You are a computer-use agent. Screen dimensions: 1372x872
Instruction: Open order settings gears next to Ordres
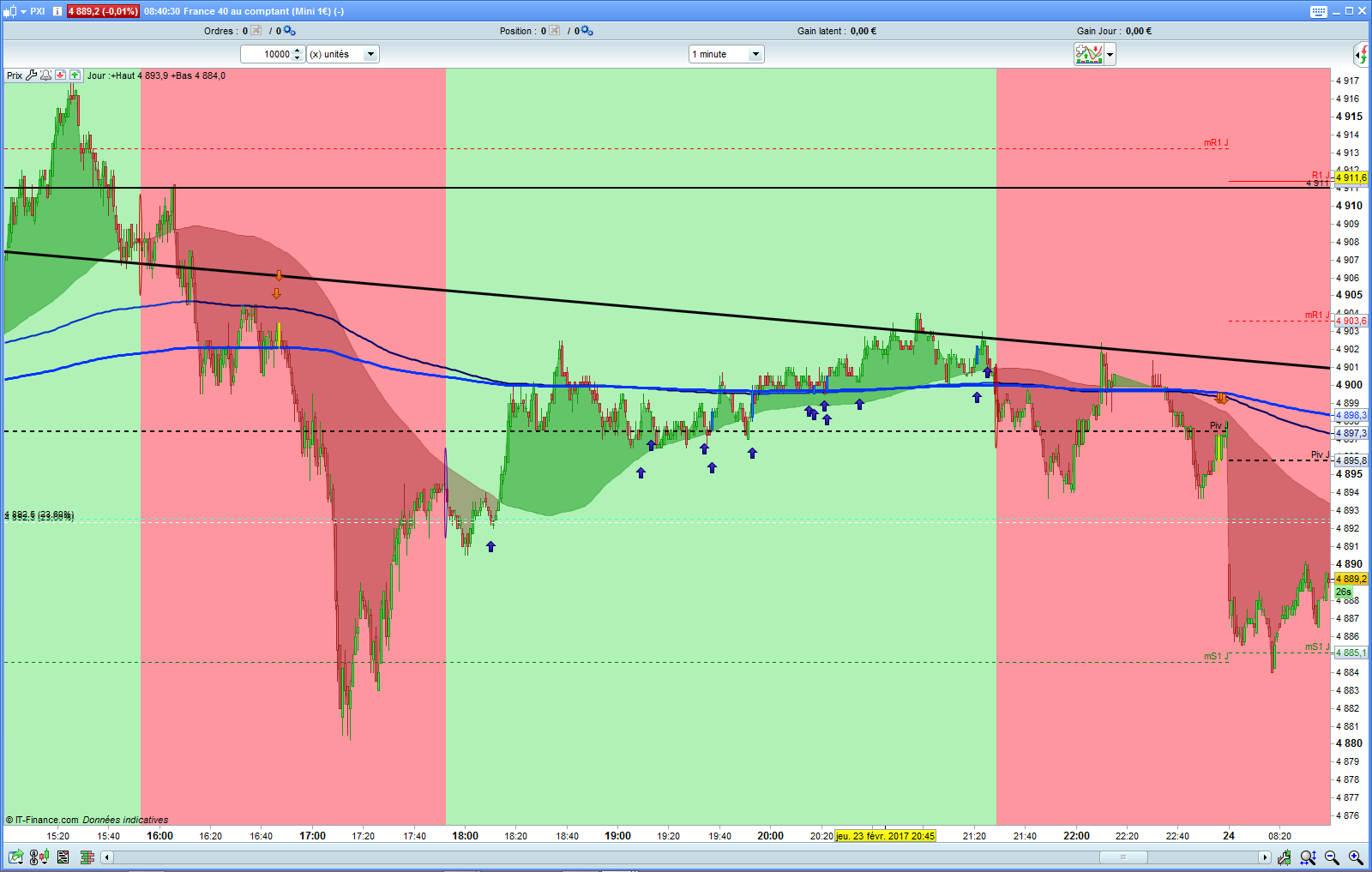coord(289,31)
